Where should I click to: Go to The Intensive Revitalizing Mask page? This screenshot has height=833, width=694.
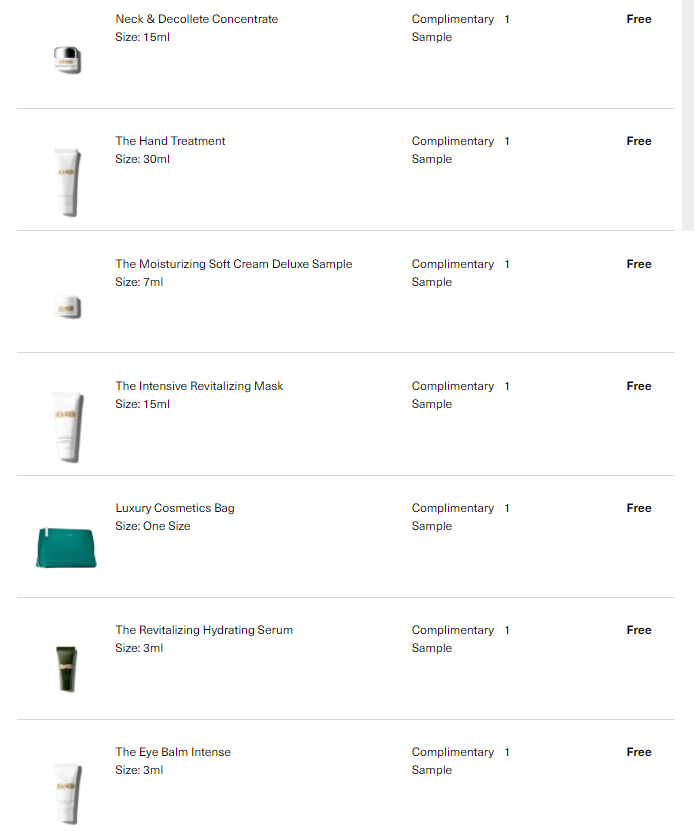199,386
